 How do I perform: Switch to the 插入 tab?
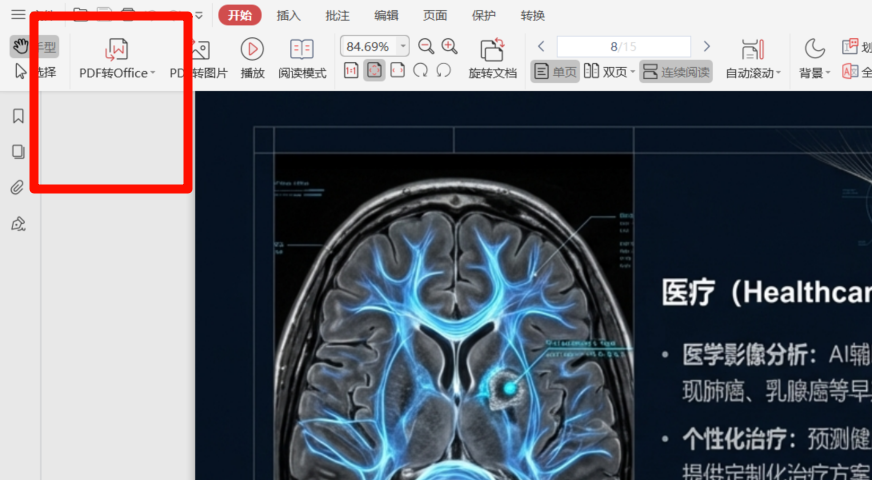(x=289, y=16)
